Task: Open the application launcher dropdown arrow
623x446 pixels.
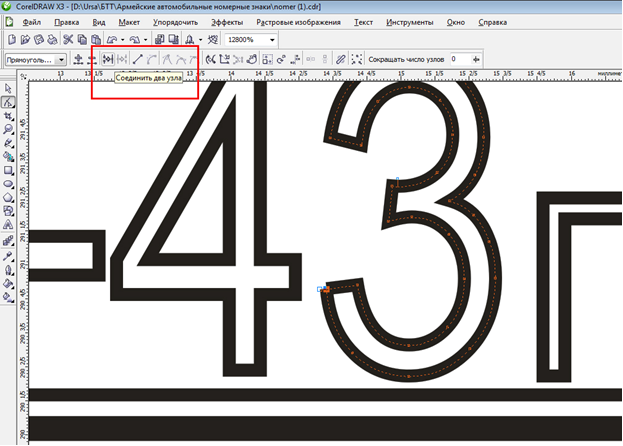Action: pos(201,40)
